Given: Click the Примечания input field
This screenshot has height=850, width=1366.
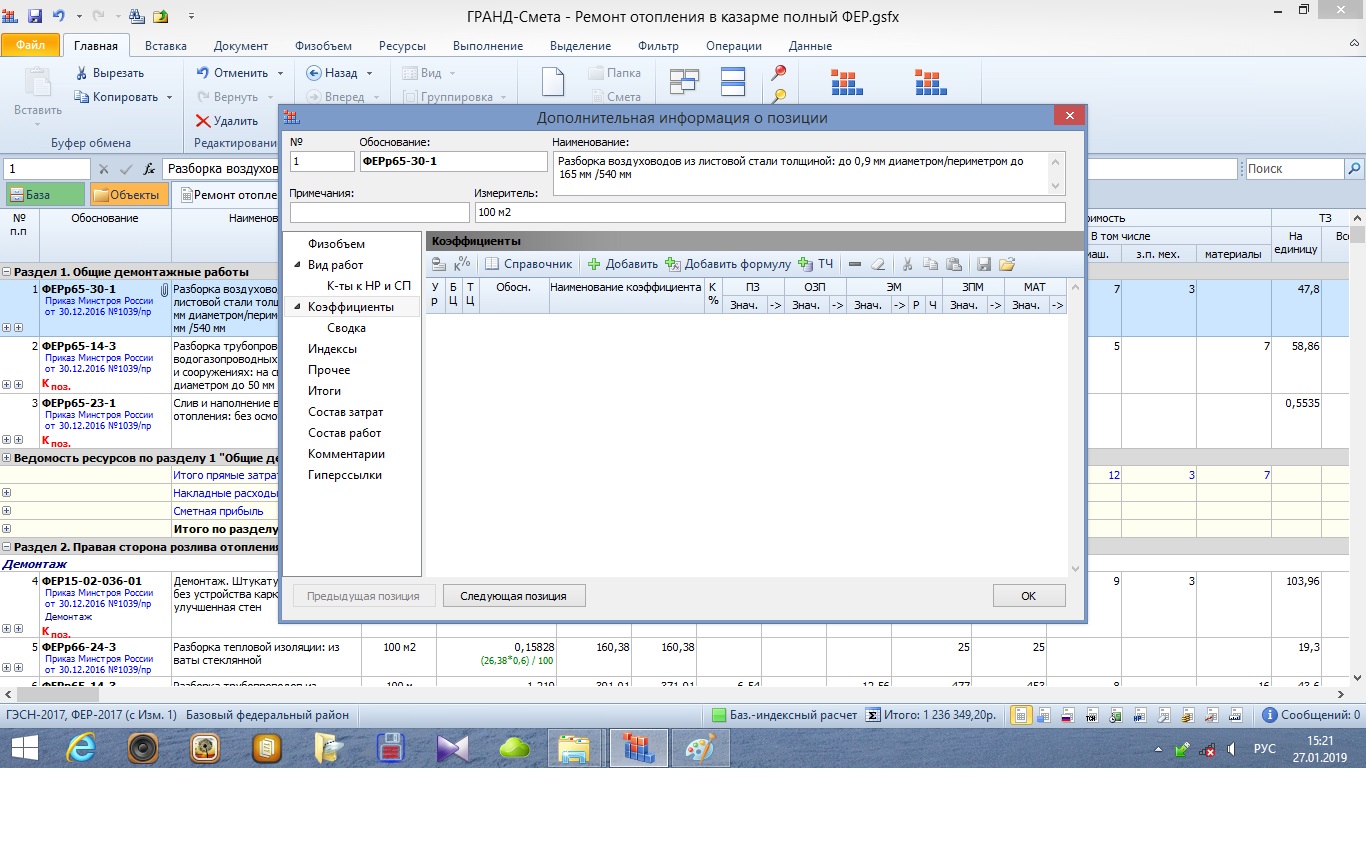Looking at the screenshot, I should 379,212.
